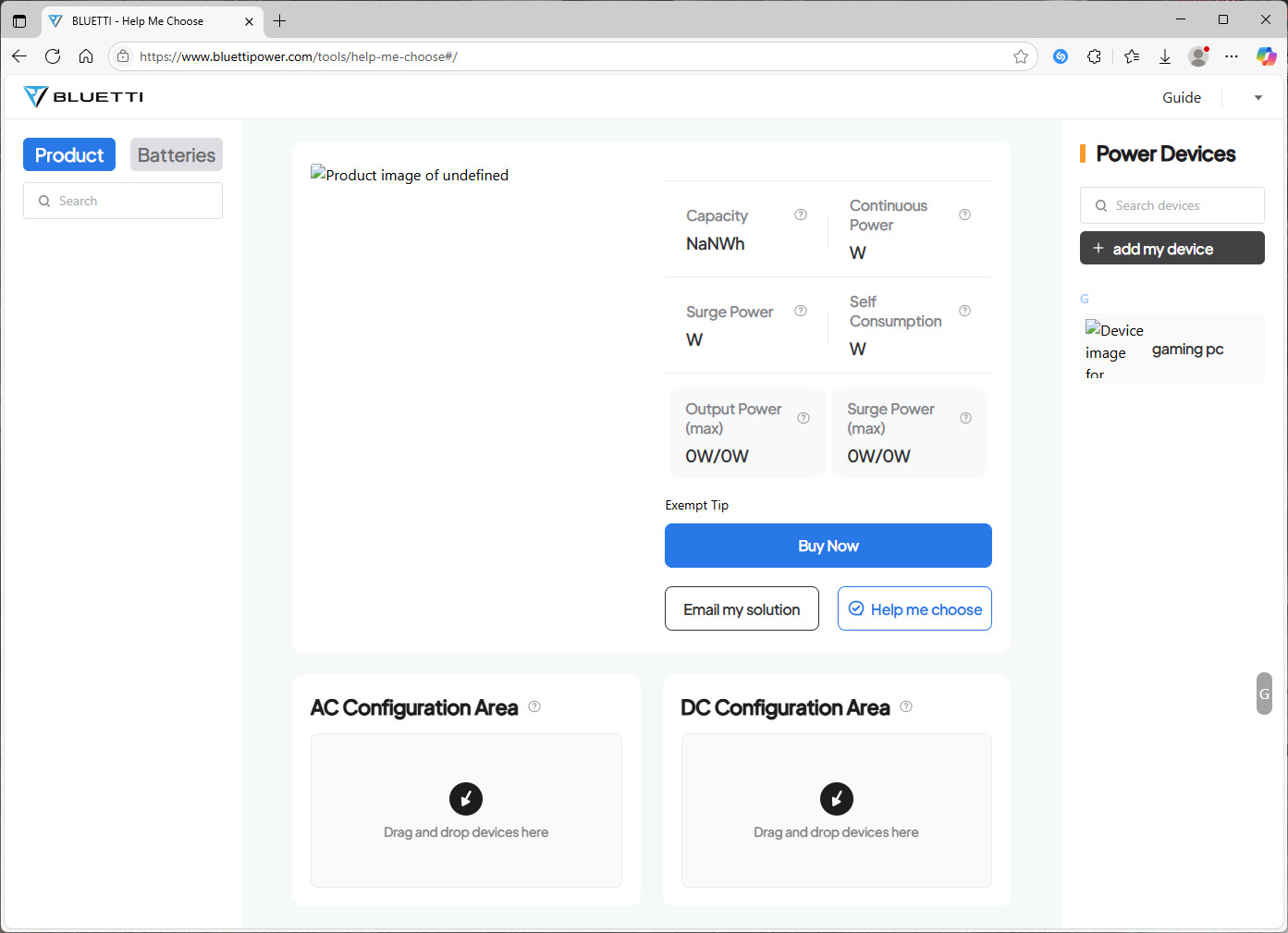1288x933 pixels.
Task: Focus the Search devices field
Action: (1172, 205)
